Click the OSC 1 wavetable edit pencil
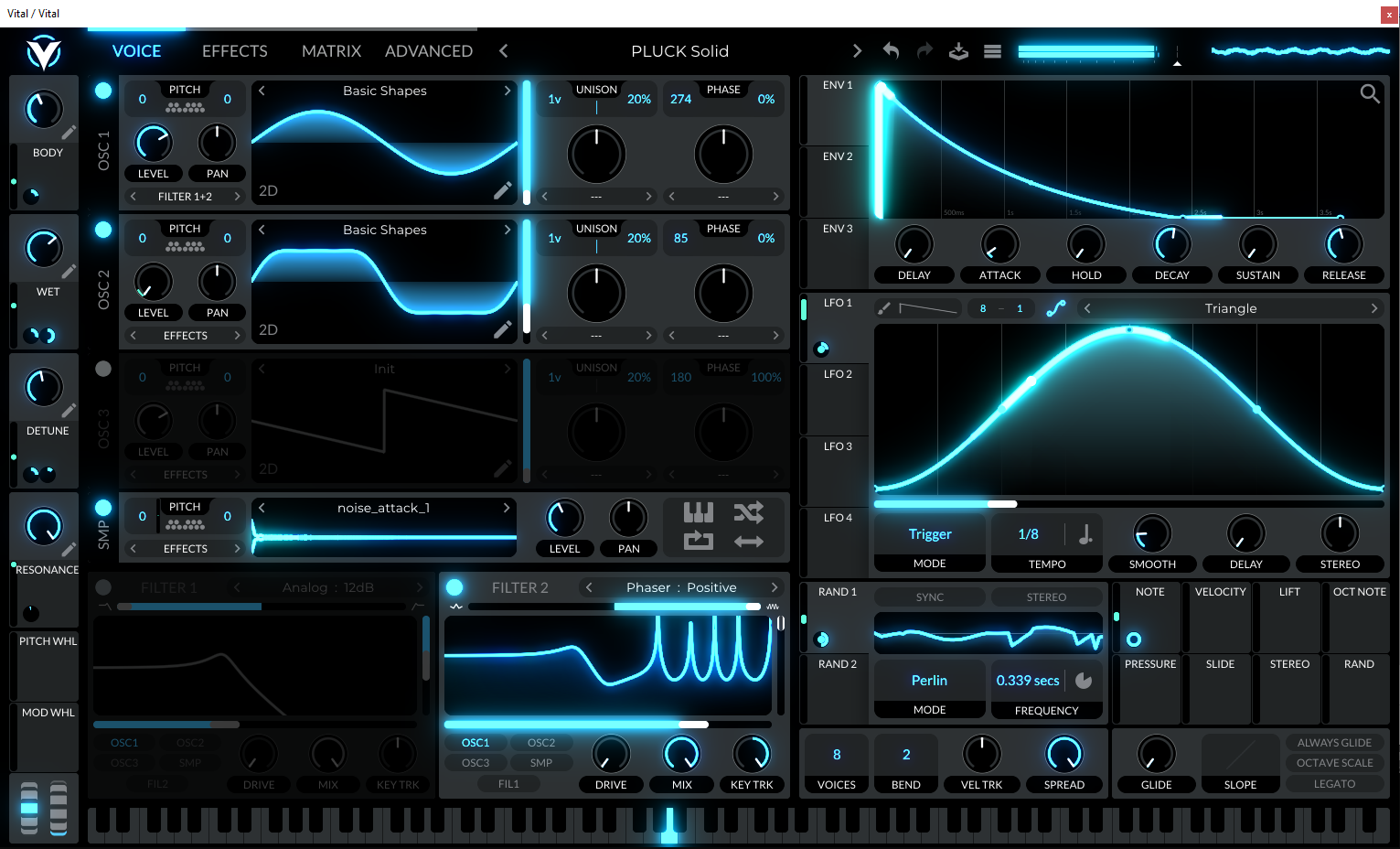The image size is (1400, 849). 502,190
